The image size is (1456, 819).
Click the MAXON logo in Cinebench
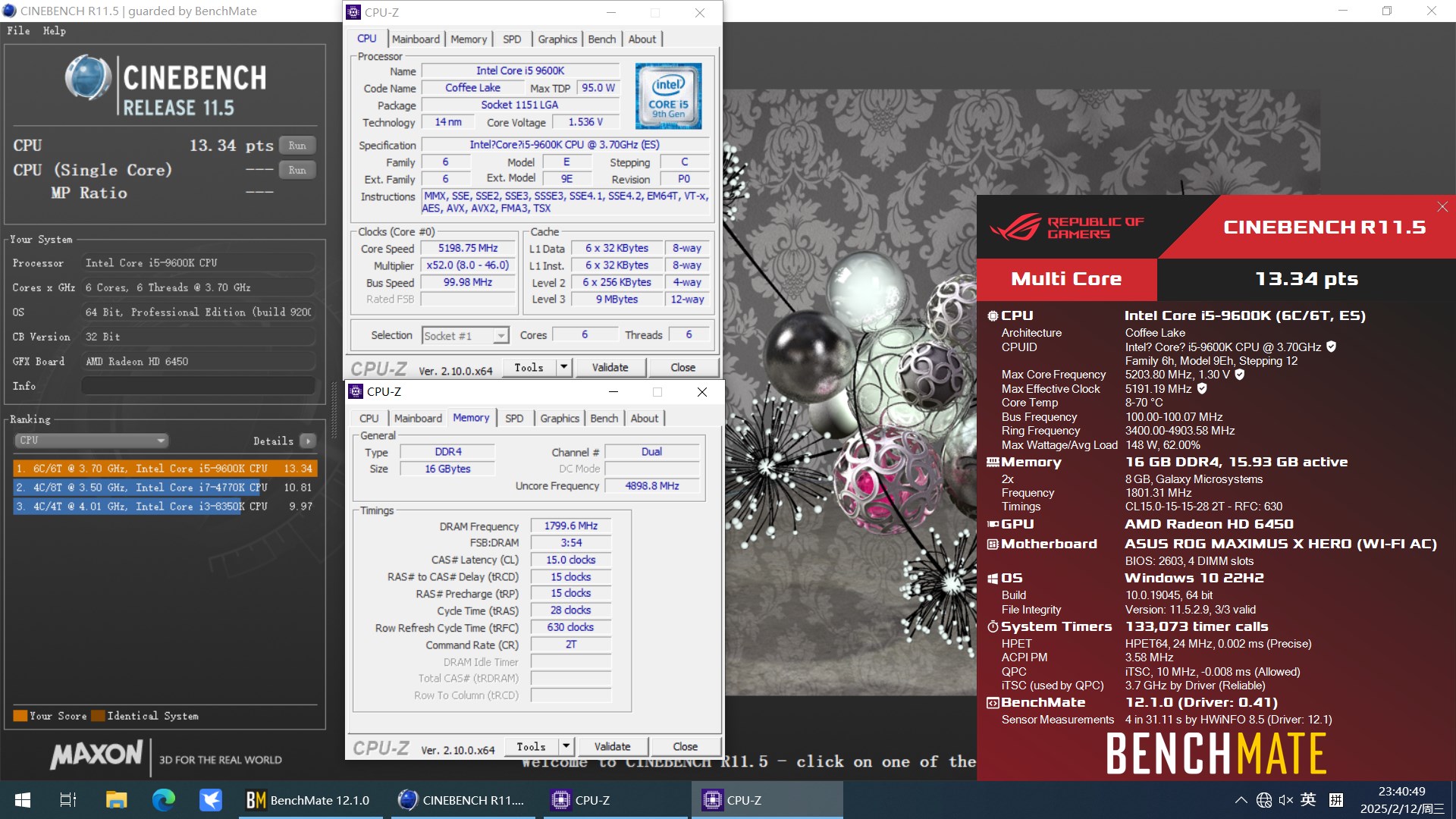(x=96, y=755)
